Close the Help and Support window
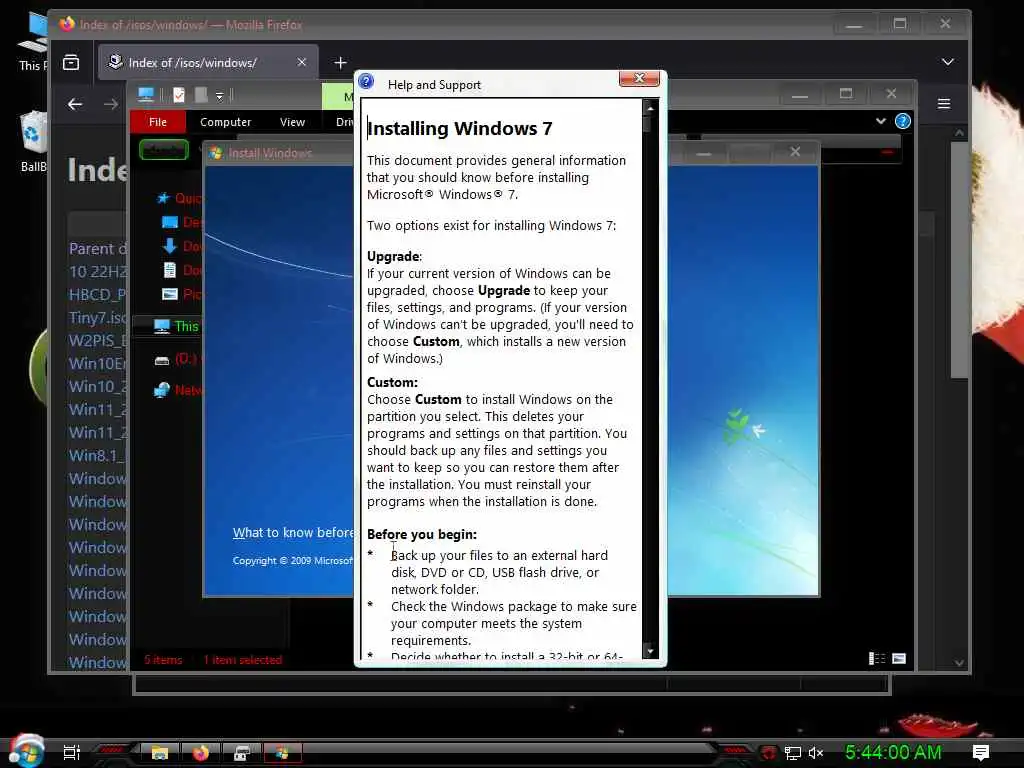1024x768 pixels. (x=639, y=79)
